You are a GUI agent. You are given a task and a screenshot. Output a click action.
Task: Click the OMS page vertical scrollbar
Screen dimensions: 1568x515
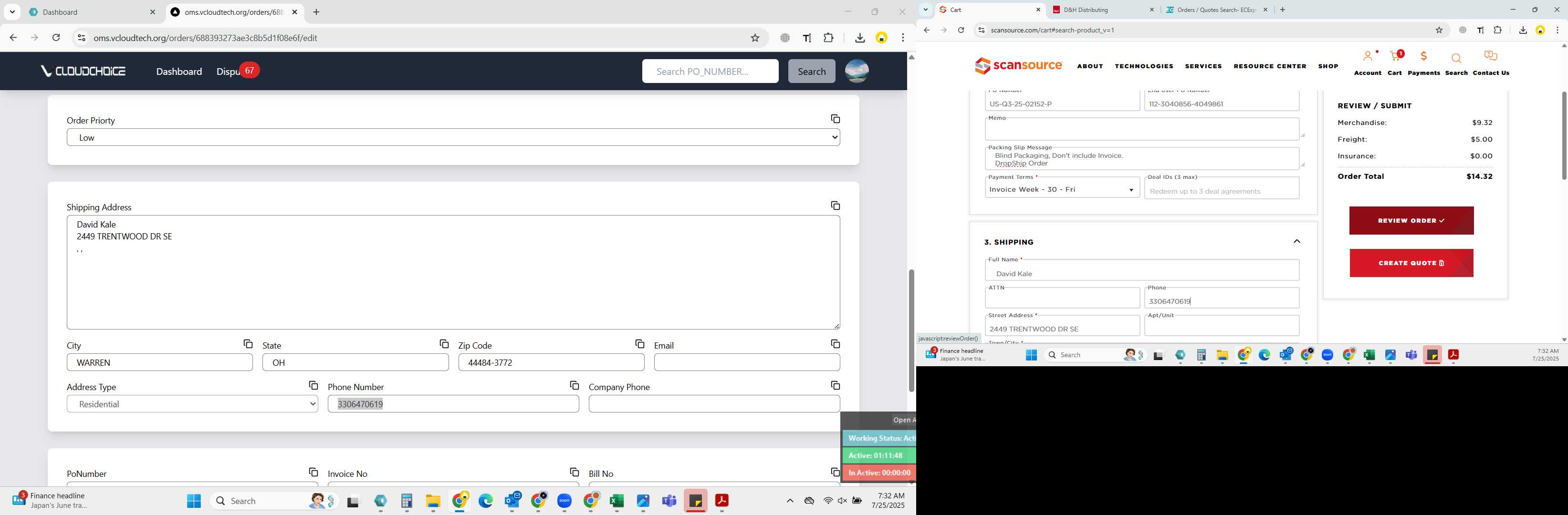click(910, 331)
